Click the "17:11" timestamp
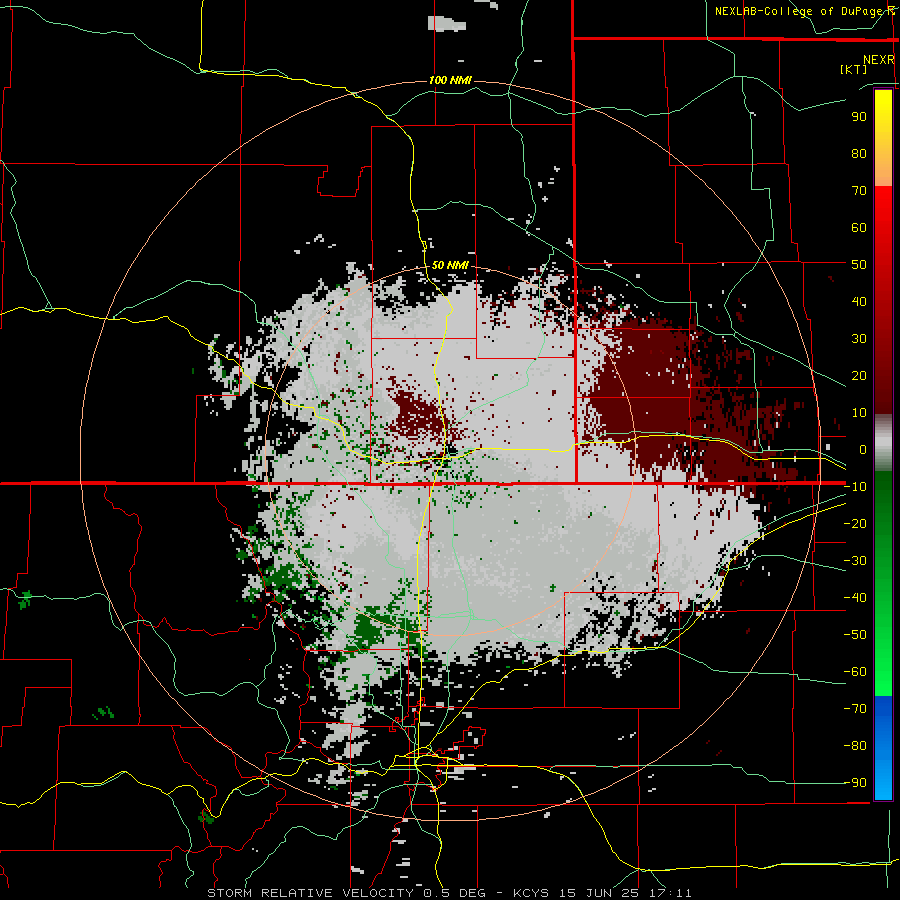 (x=670, y=893)
